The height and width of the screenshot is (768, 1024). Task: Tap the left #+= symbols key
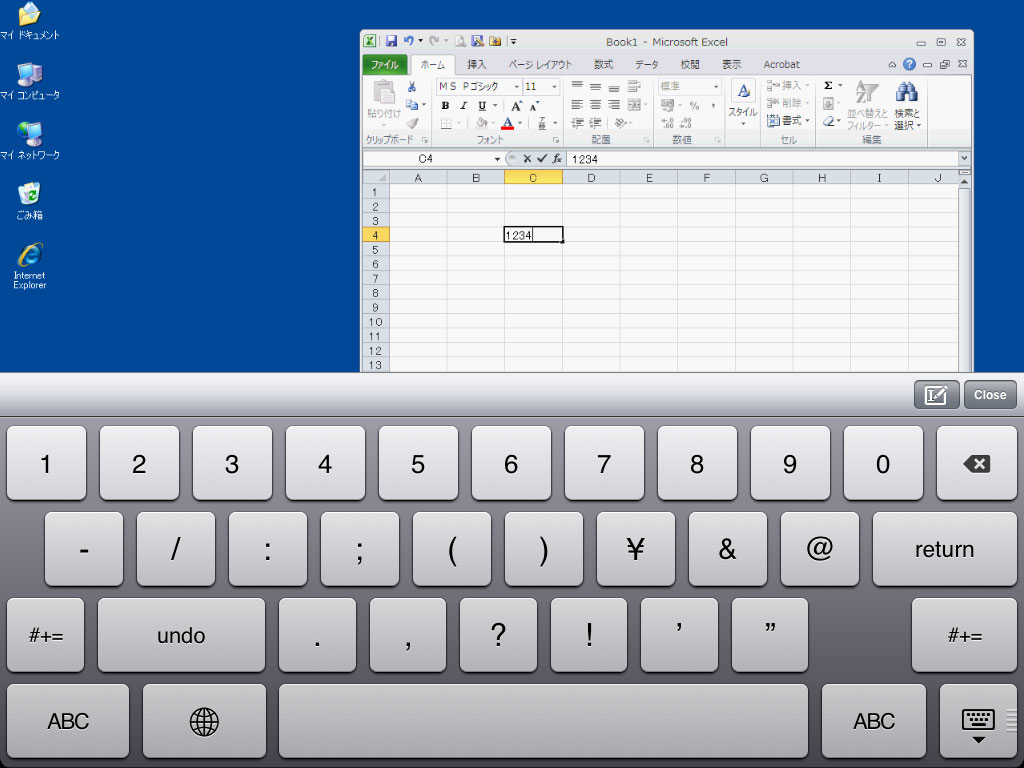click(x=46, y=635)
